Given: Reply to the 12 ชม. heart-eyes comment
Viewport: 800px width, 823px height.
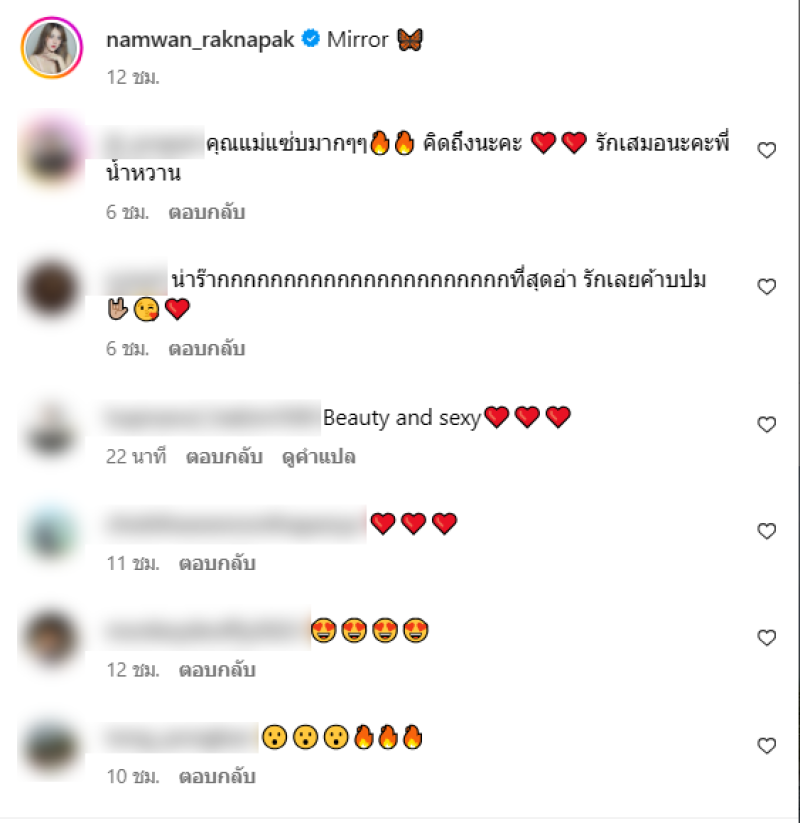Looking at the screenshot, I should pyautogui.click(x=217, y=670).
